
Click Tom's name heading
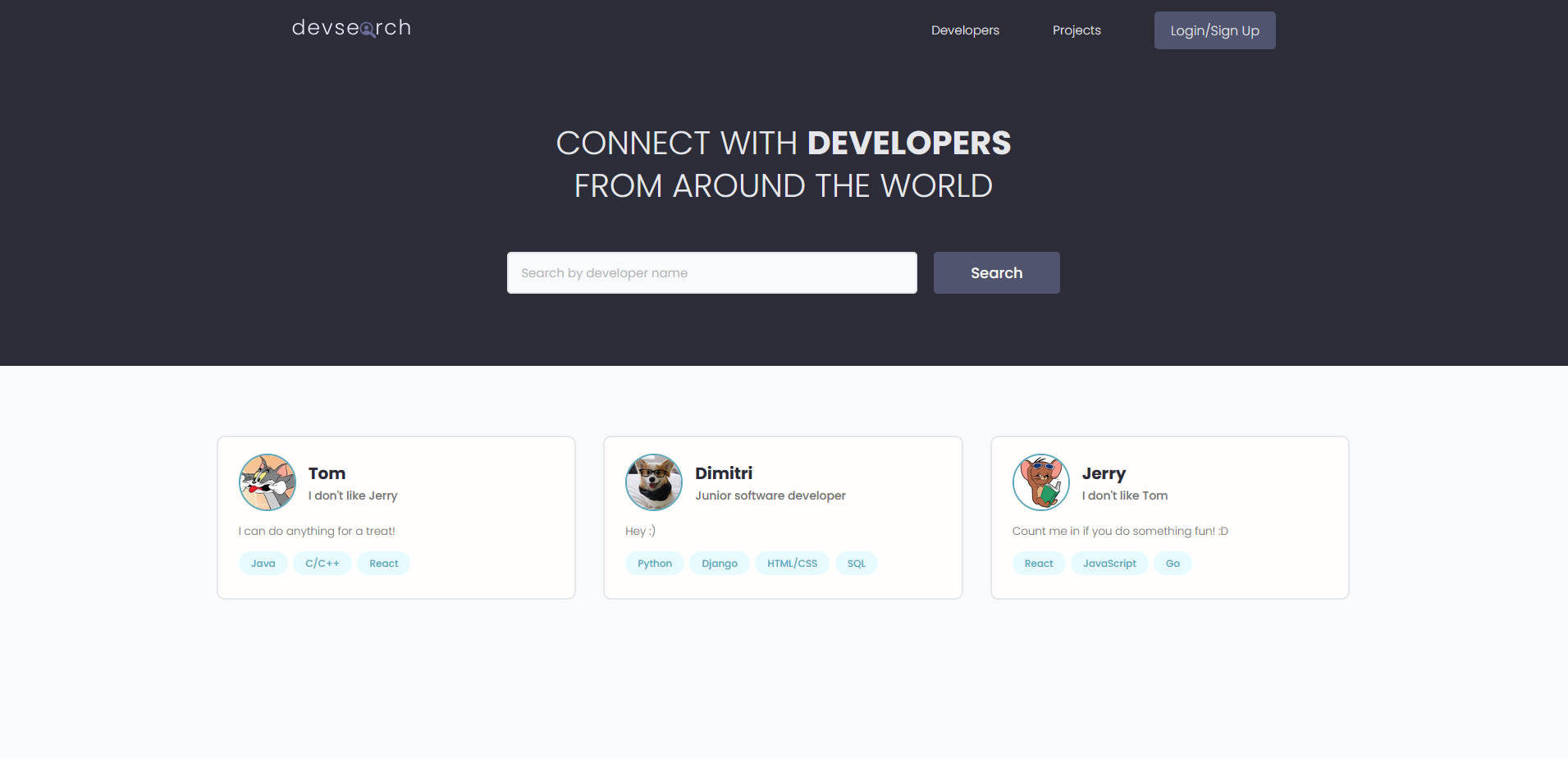point(327,473)
